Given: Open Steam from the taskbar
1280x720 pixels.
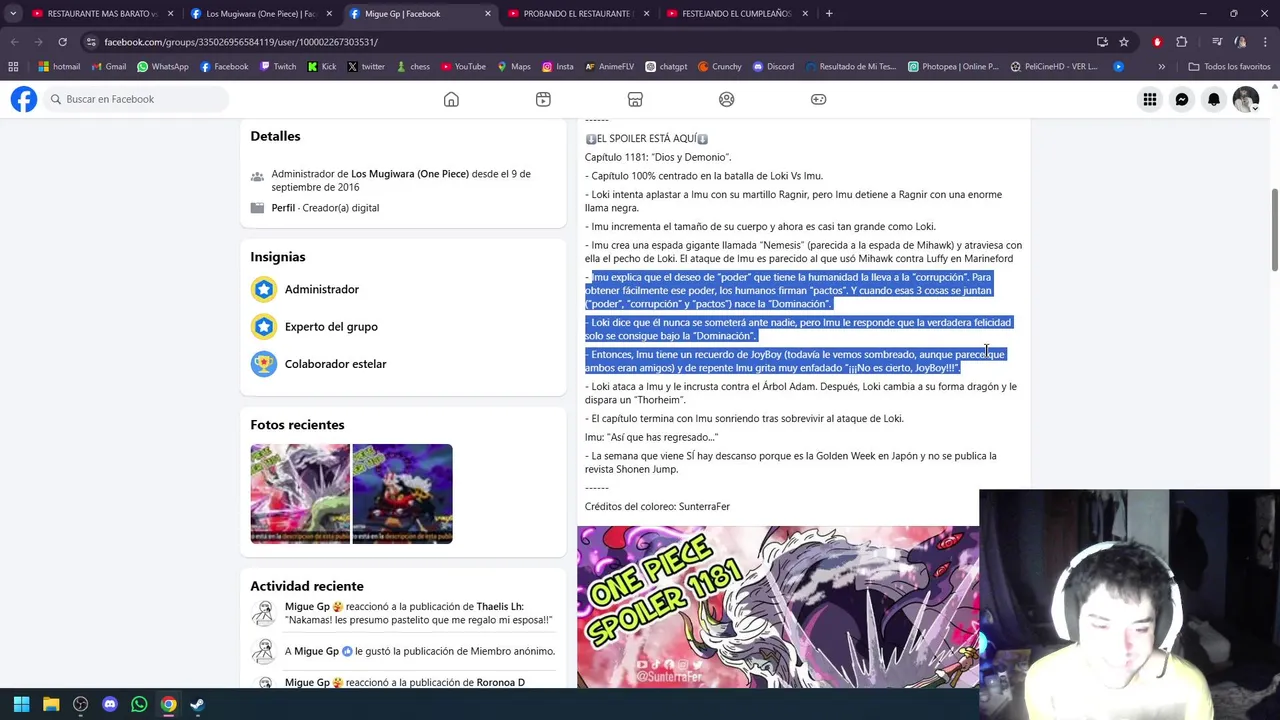Looking at the screenshot, I should click(x=198, y=704).
